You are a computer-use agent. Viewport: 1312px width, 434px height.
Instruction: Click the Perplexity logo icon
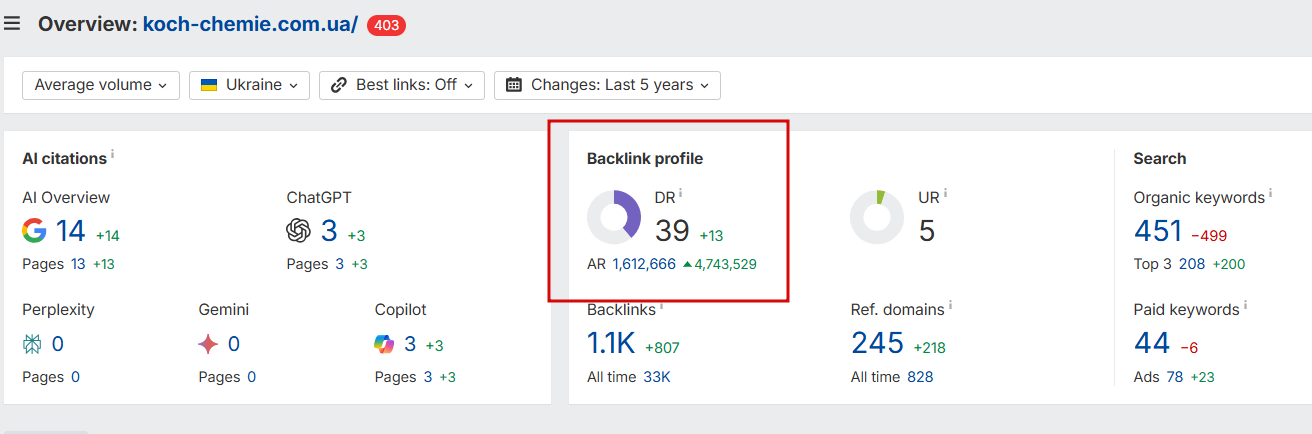click(x=32, y=344)
